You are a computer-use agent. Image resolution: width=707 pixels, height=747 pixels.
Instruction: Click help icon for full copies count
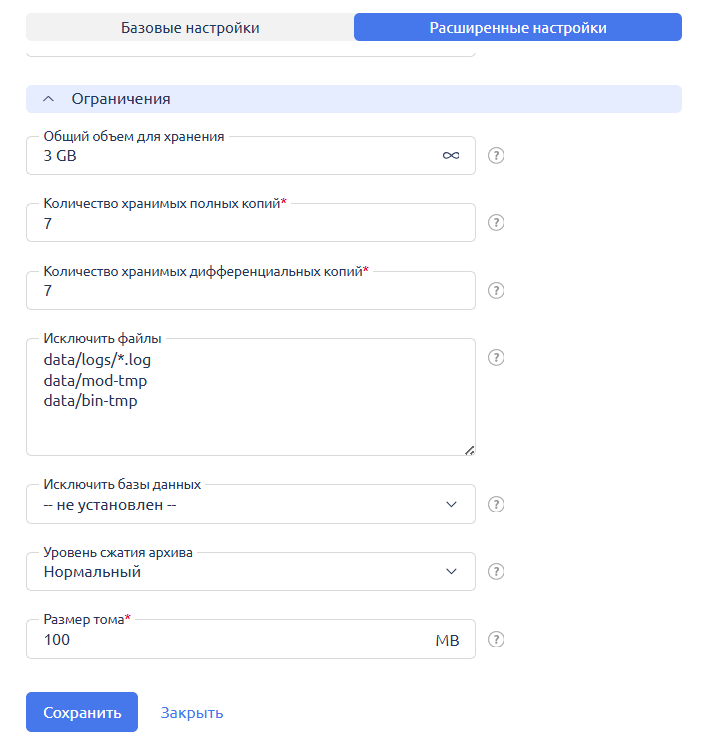click(495, 223)
